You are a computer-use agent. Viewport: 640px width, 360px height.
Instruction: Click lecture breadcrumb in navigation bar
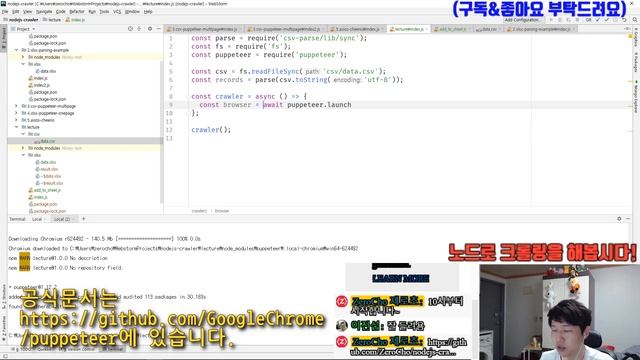pyautogui.click(x=52, y=20)
